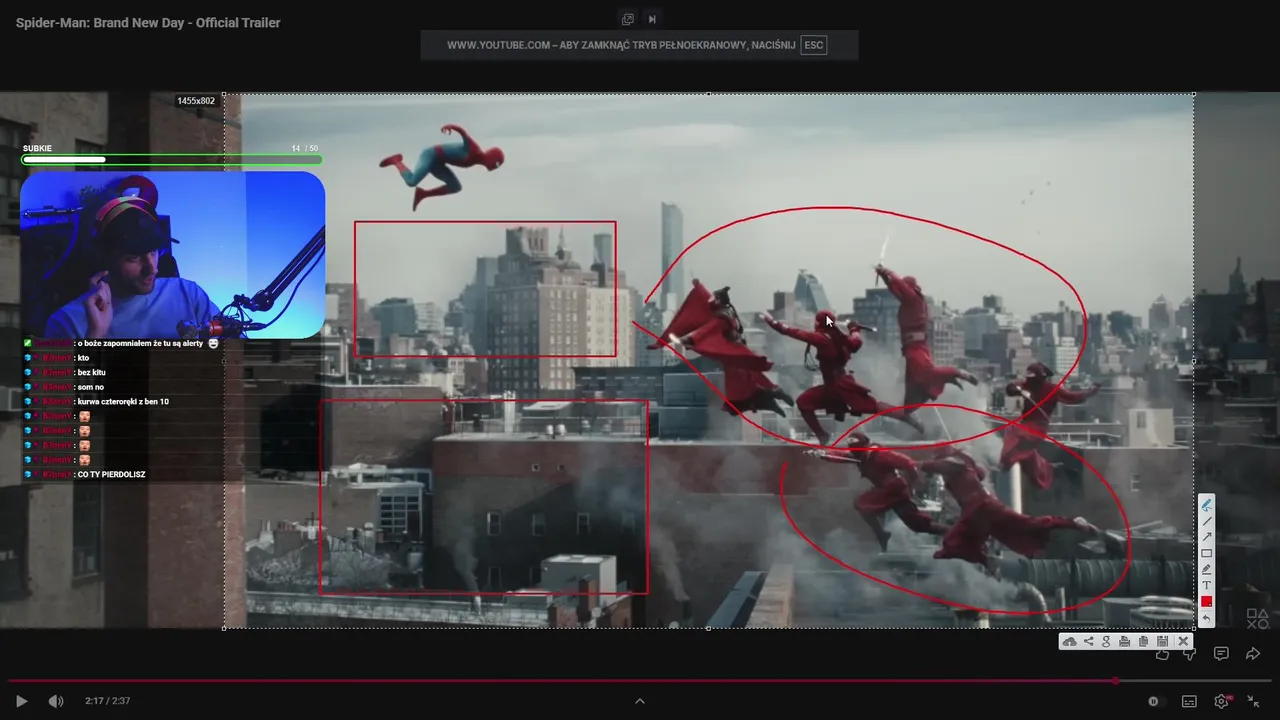
Task: Dislike the video with thumbs down
Action: [x=1190, y=654]
